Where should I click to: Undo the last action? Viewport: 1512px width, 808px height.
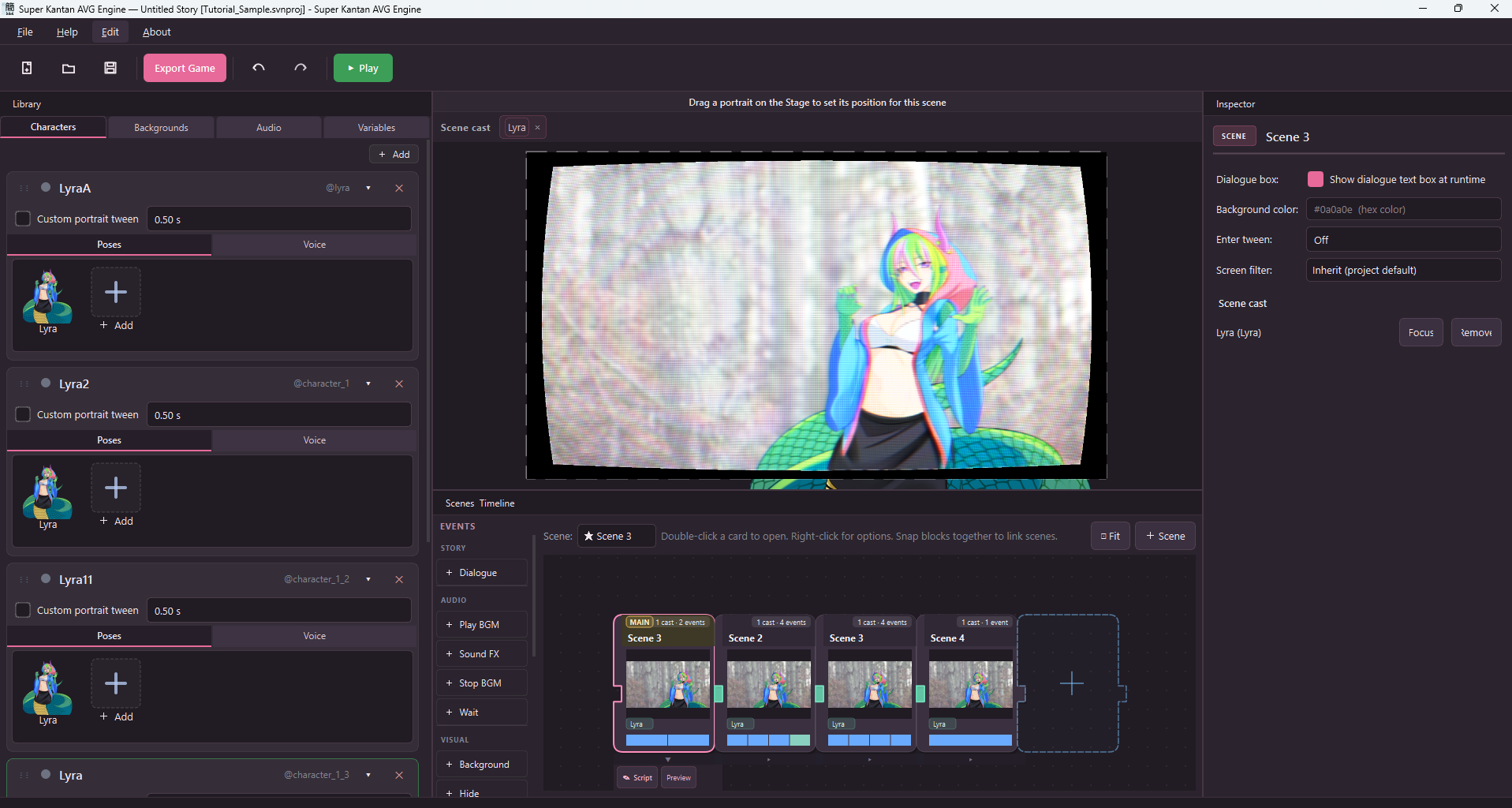click(259, 68)
